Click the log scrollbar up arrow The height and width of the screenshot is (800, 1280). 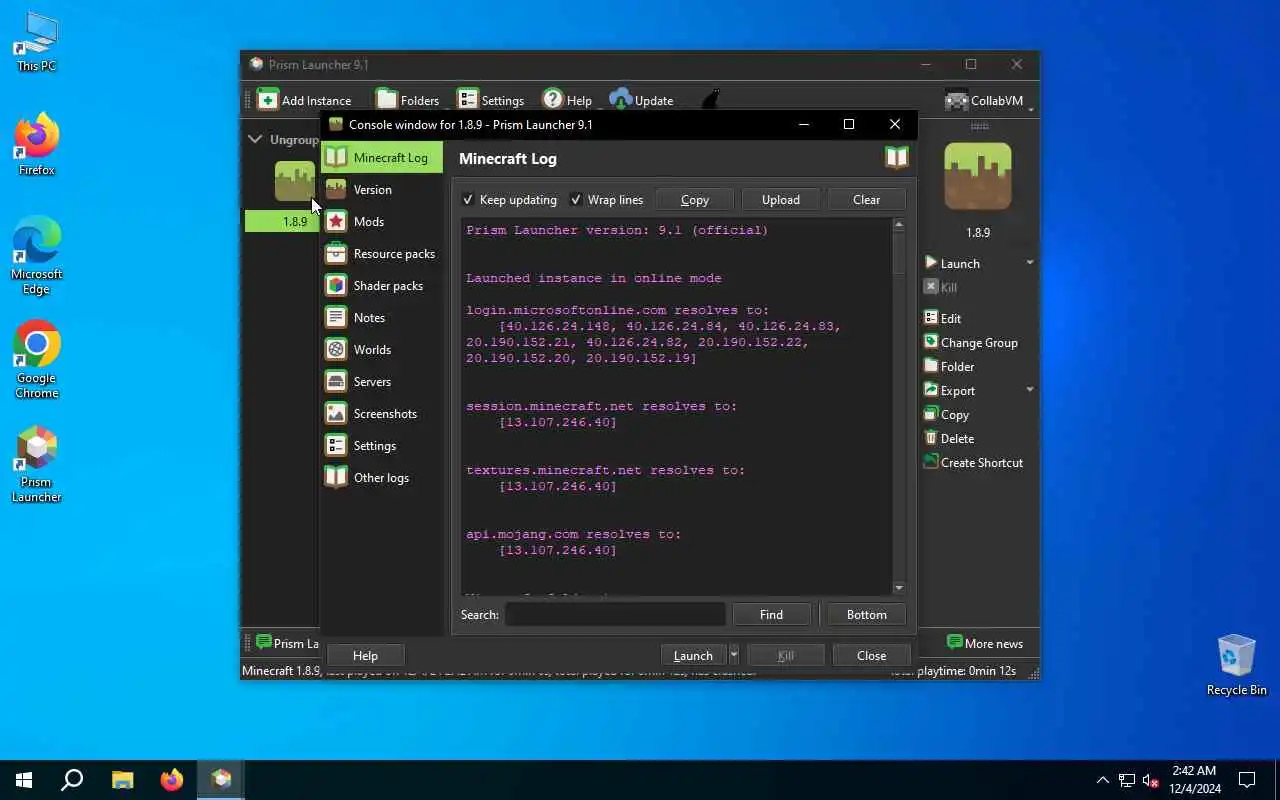pos(898,225)
